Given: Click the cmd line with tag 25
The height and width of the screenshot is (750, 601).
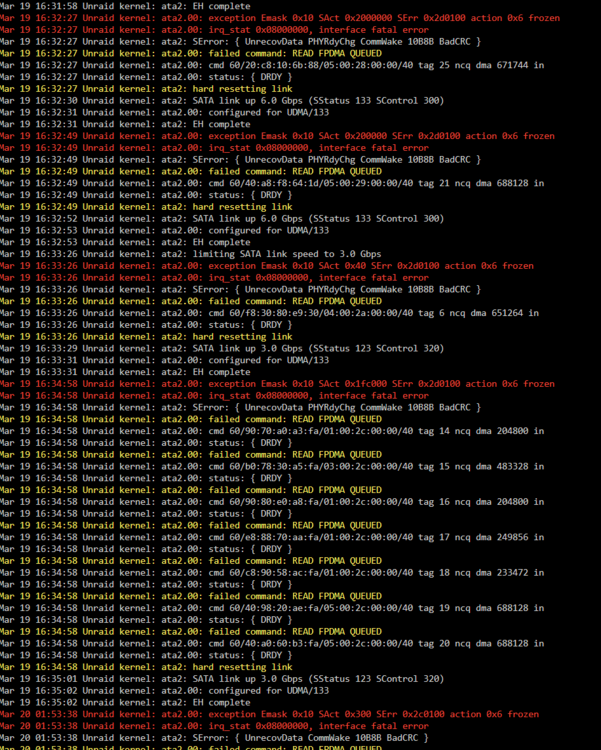Looking at the screenshot, I should pyautogui.click(x=272, y=65).
